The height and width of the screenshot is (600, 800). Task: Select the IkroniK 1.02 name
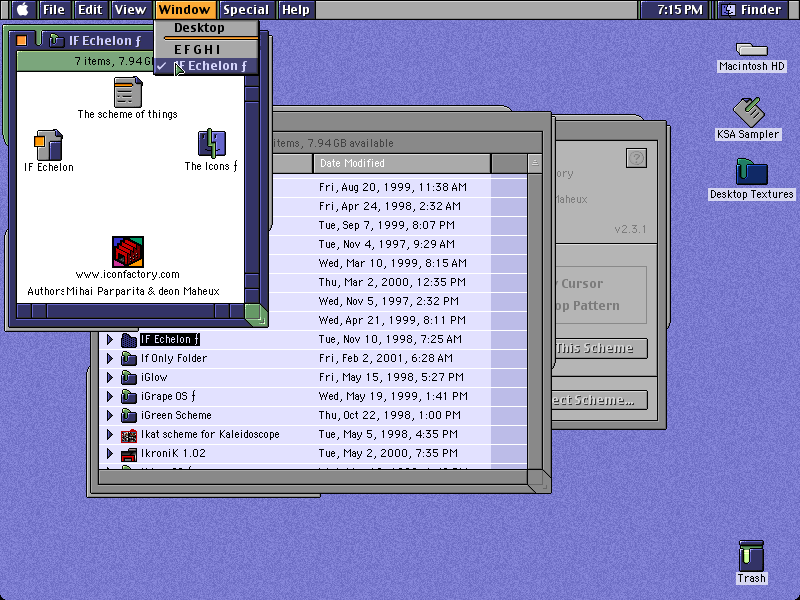pos(173,453)
